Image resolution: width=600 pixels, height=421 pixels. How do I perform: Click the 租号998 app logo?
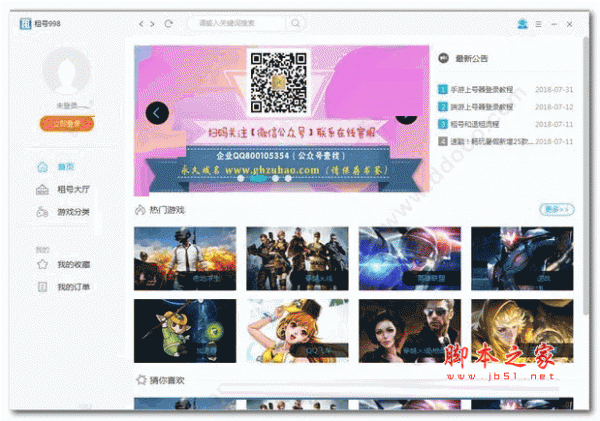point(25,23)
